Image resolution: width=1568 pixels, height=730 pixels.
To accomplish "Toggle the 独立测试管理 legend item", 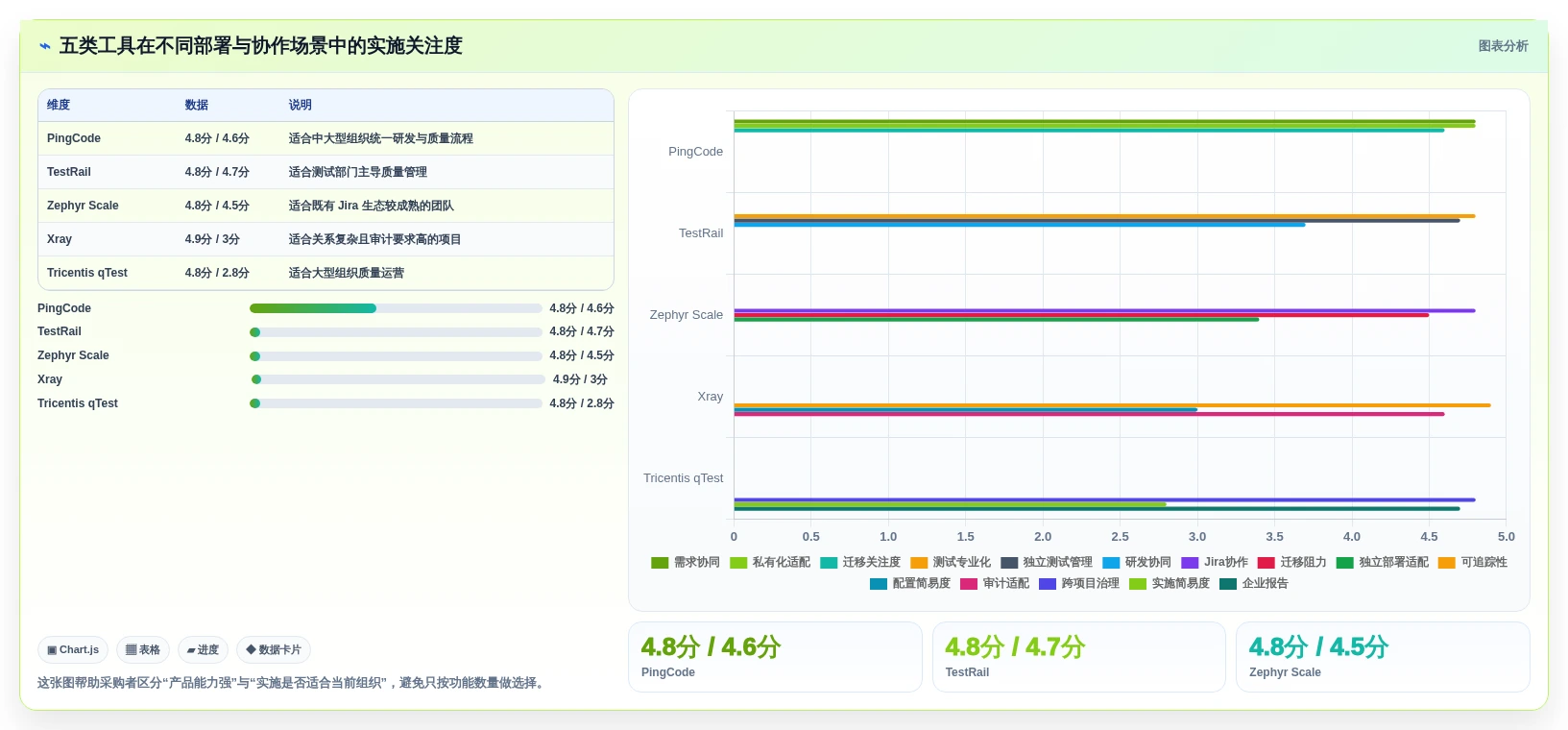I will 1047,563.
